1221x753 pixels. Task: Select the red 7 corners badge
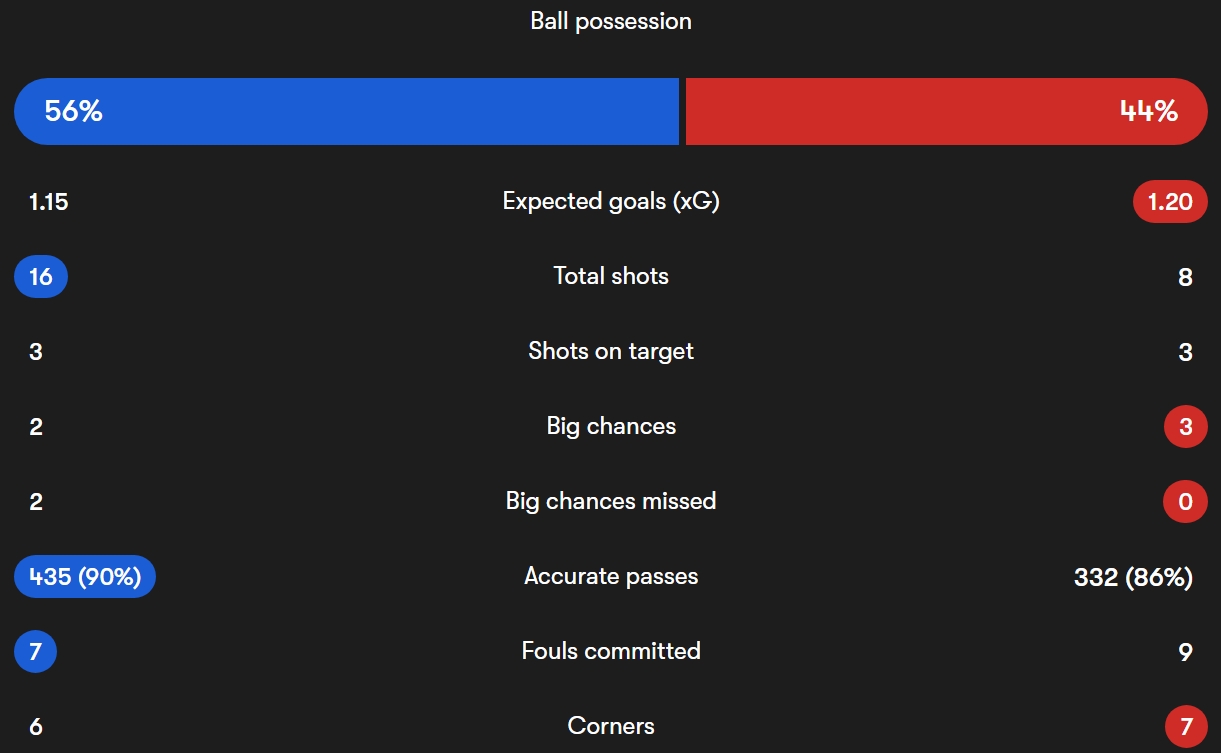click(x=1185, y=727)
